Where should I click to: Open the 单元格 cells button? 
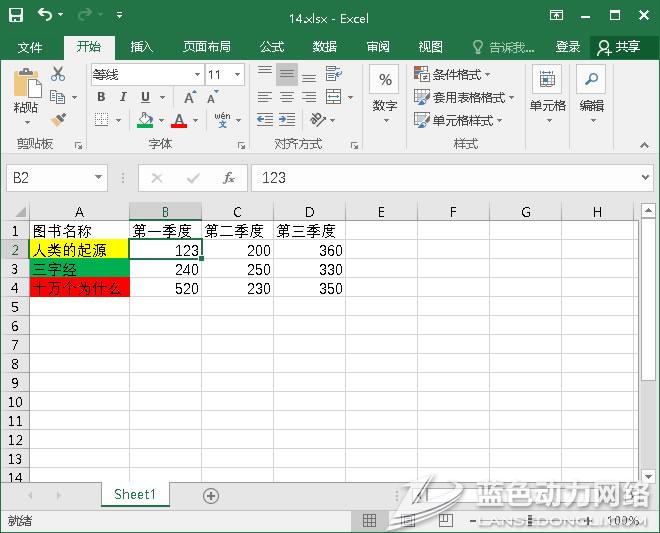[x=547, y=95]
